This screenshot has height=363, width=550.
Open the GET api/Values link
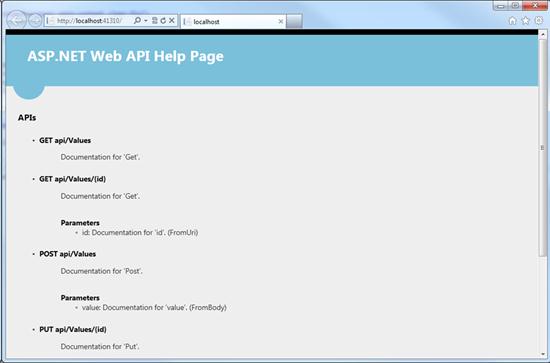pos(65,140)
